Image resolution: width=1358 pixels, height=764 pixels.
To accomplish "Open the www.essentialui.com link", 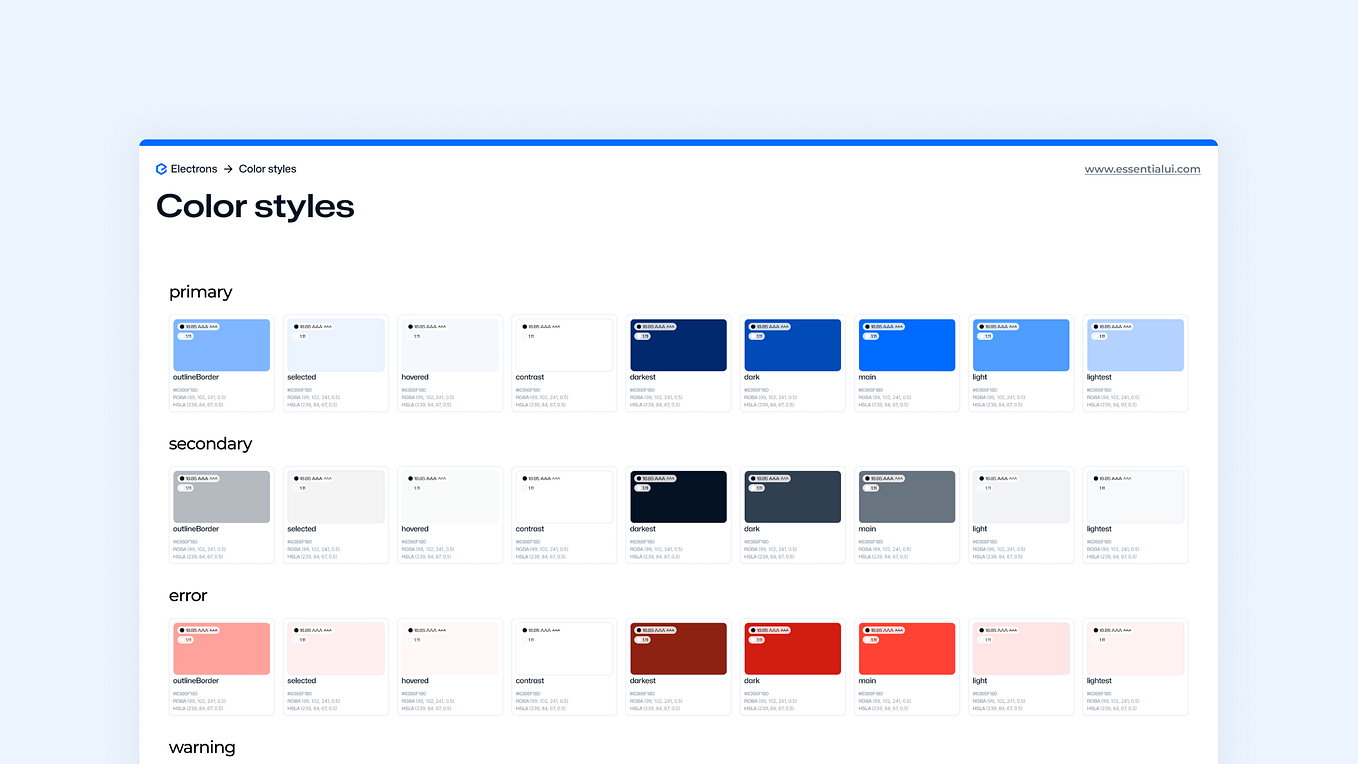I will [1142, 168].
